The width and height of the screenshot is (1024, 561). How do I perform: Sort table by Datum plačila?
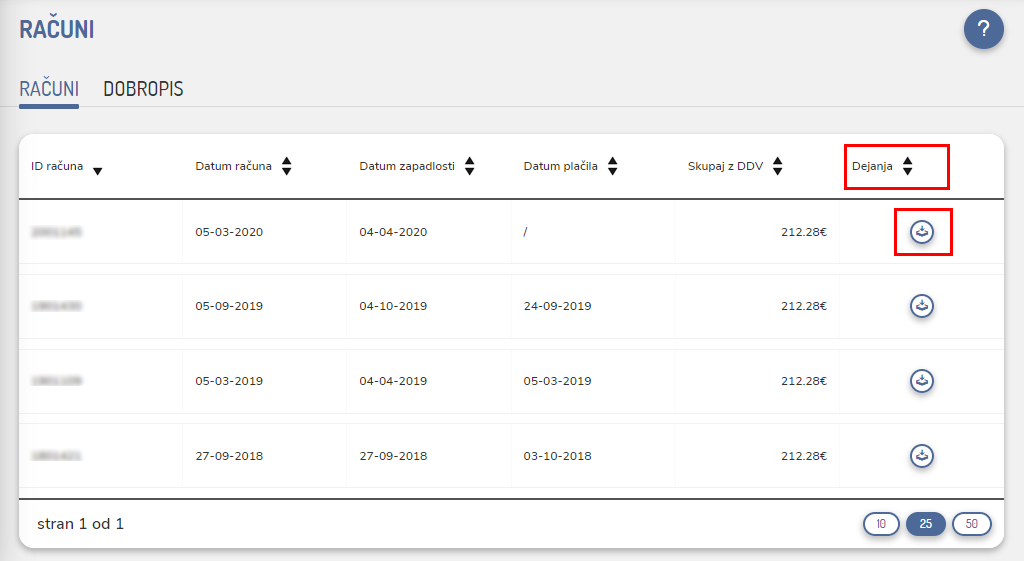[x=612, y=166]
